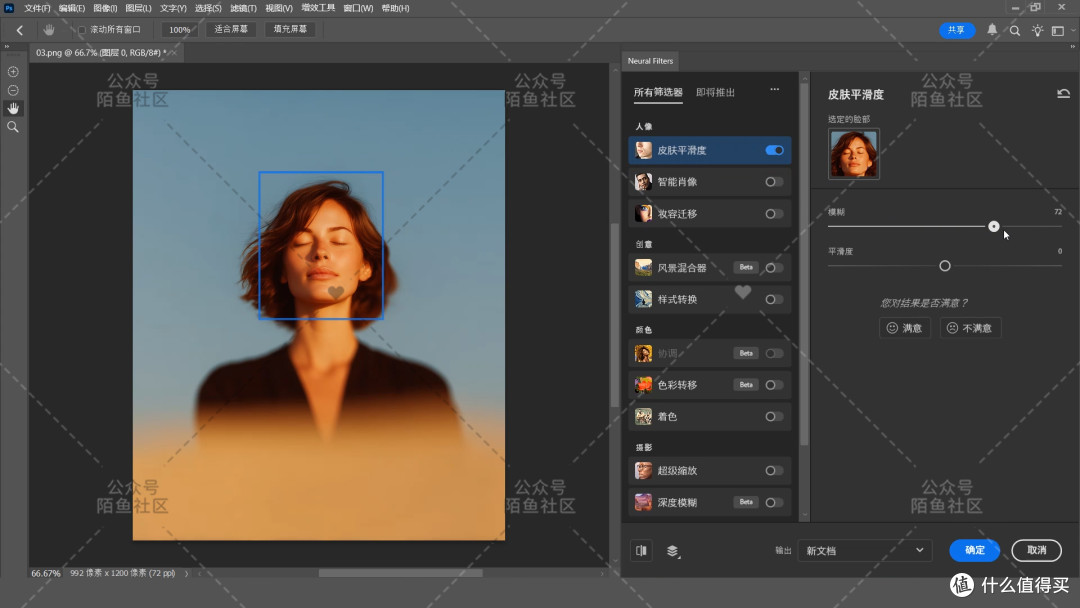
Task: Enable the 超级缩放 filter toggle
Action: coord(774,471)
